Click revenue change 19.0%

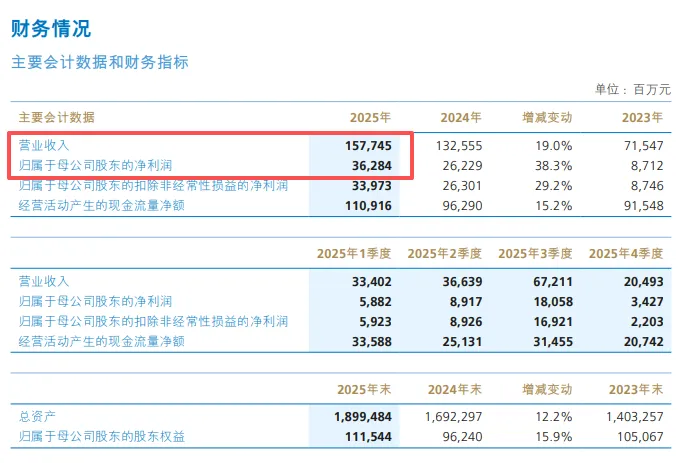point(554,146)
